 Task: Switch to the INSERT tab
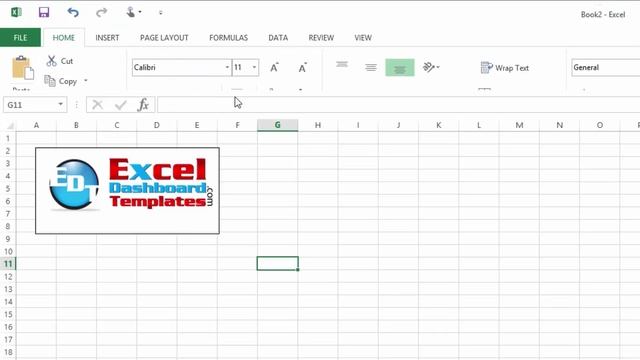tap(107, 38)
